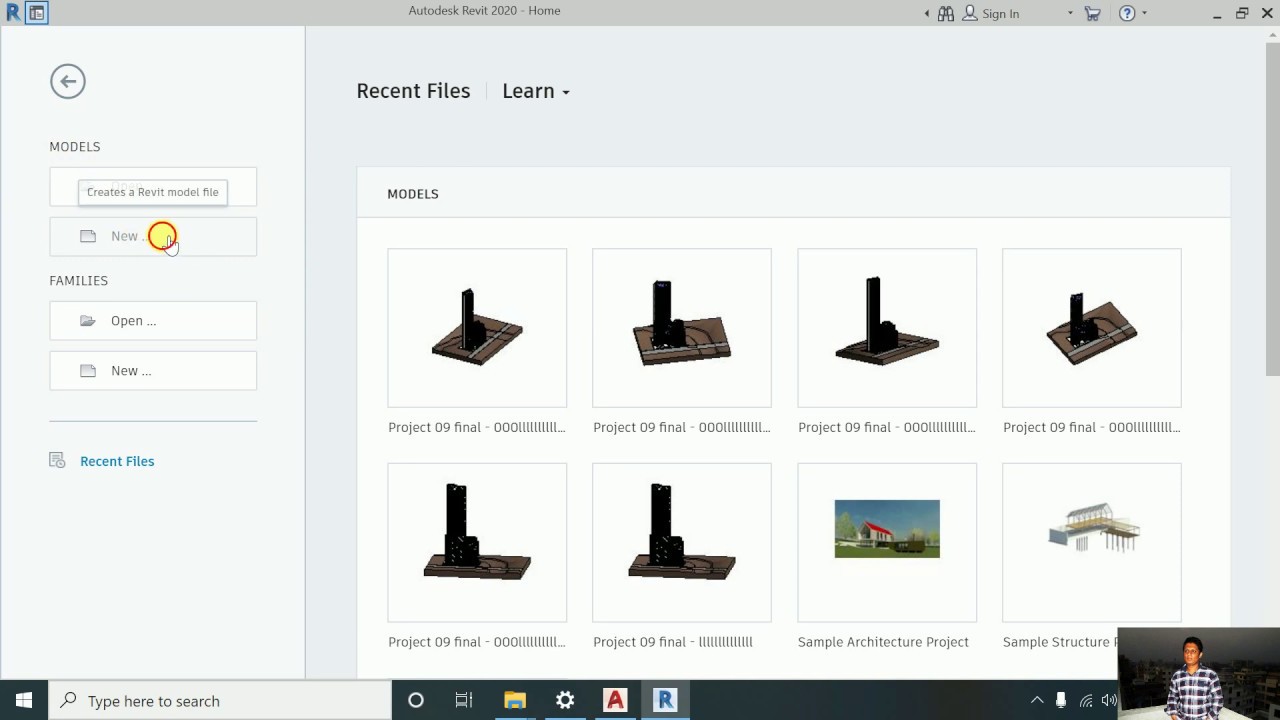The height and width of the screenshot is (720, 1280).
Task: Open the binoculars search icon
Action: tap(945, 13)
